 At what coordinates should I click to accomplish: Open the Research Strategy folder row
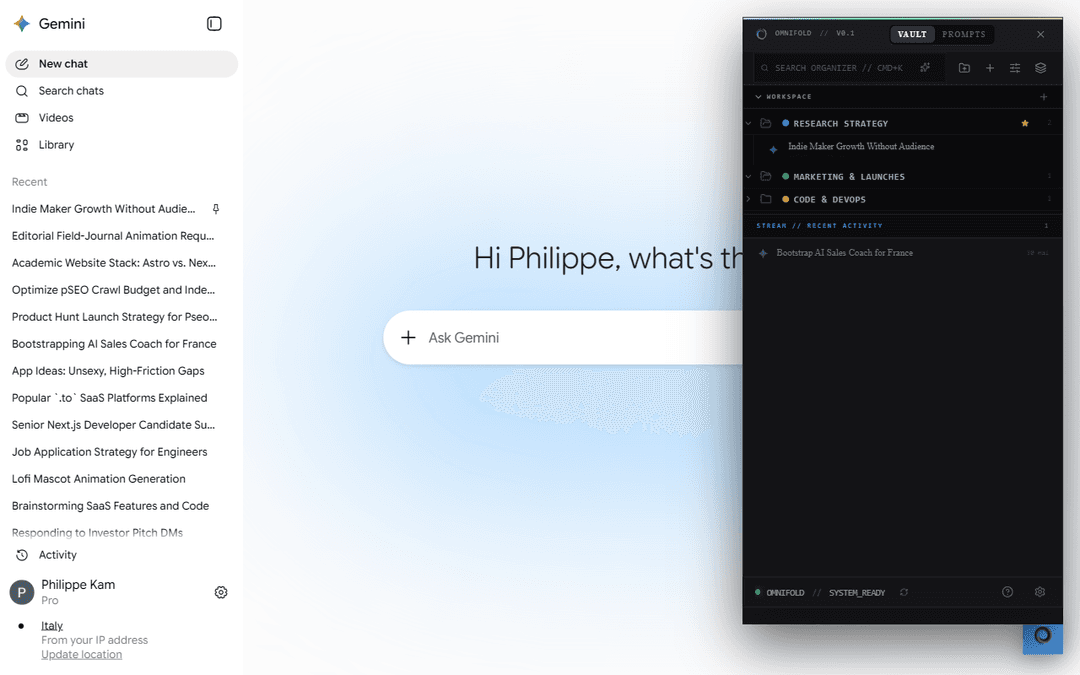tap(902, 123)
